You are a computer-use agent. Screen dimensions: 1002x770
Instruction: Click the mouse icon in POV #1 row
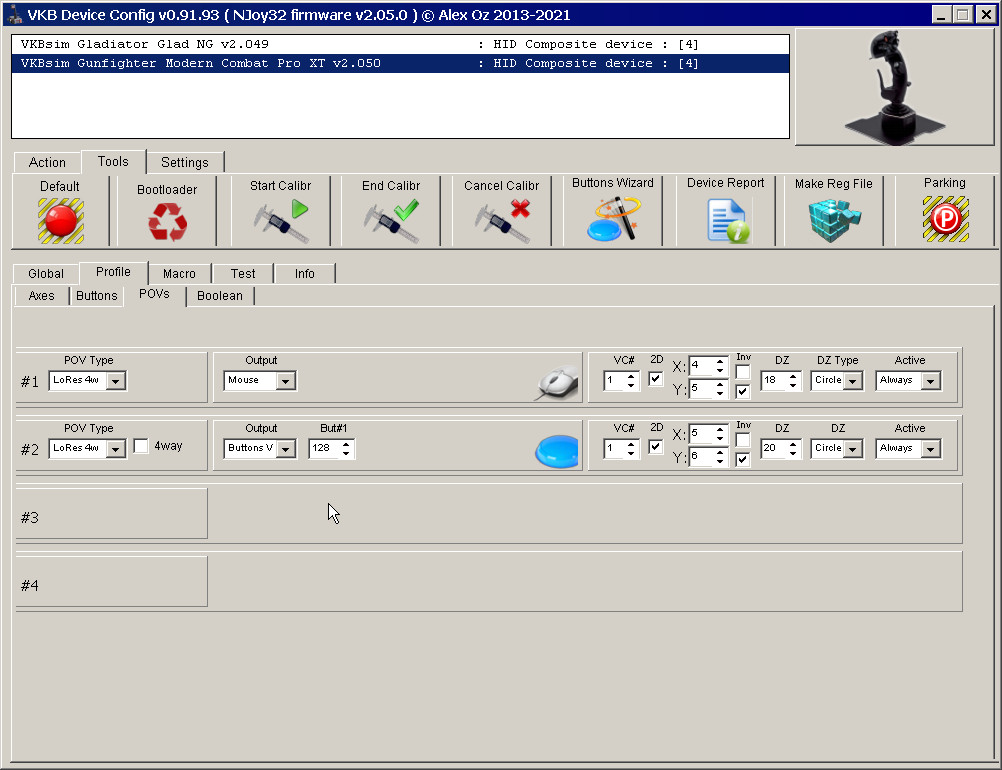click(558, 382)
